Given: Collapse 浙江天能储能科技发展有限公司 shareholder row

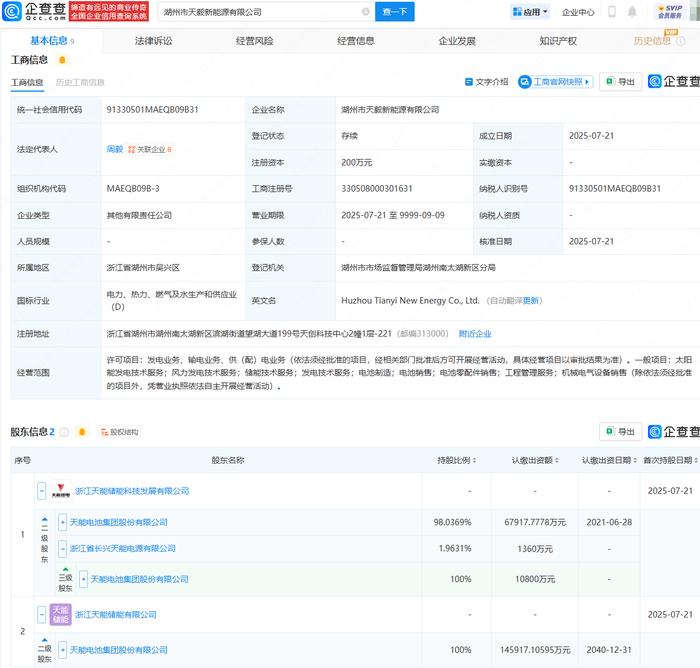Looking at the screenshot, I should [42, 491].
